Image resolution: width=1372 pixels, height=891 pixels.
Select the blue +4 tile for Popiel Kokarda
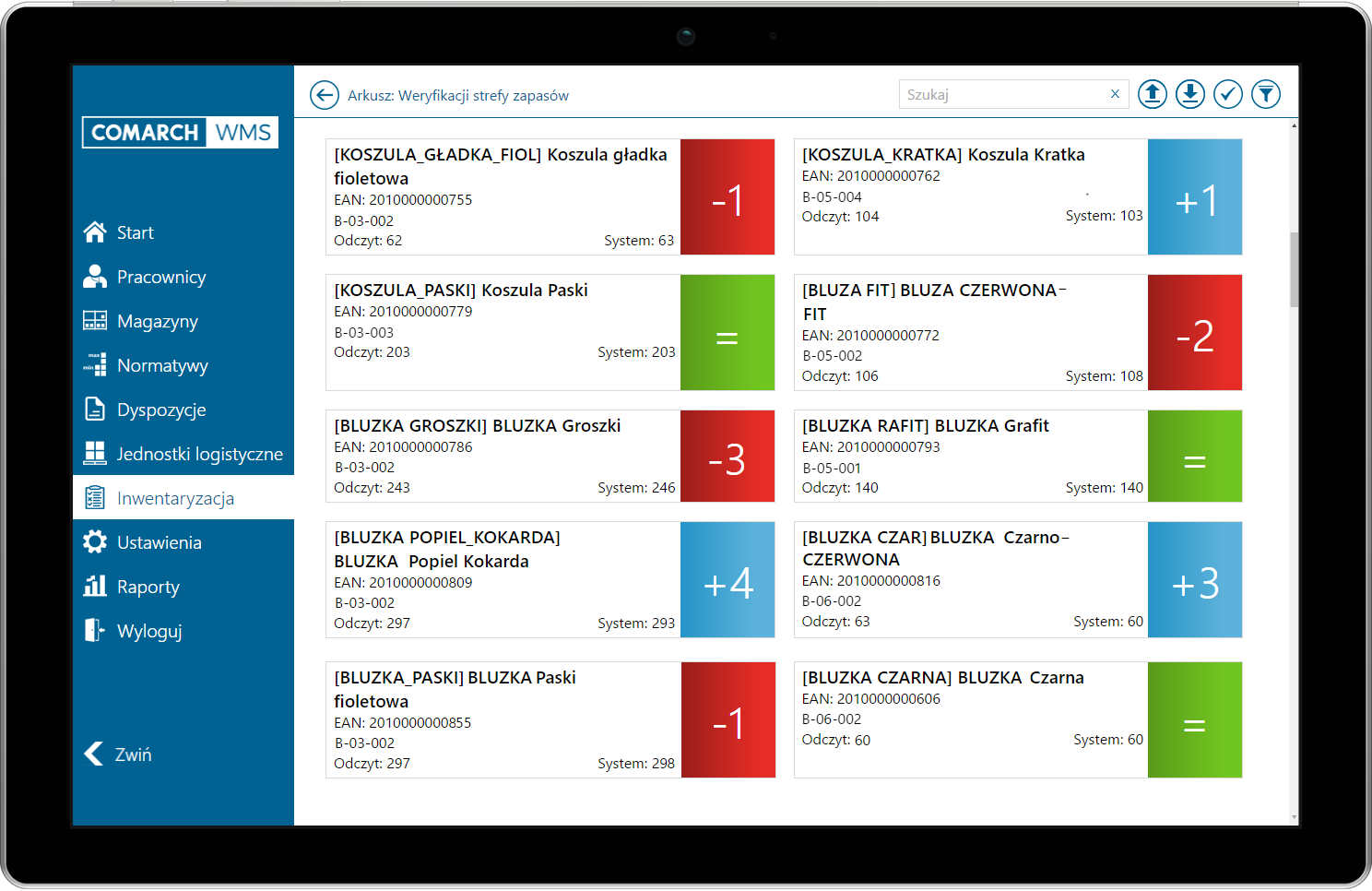(727, 580)
